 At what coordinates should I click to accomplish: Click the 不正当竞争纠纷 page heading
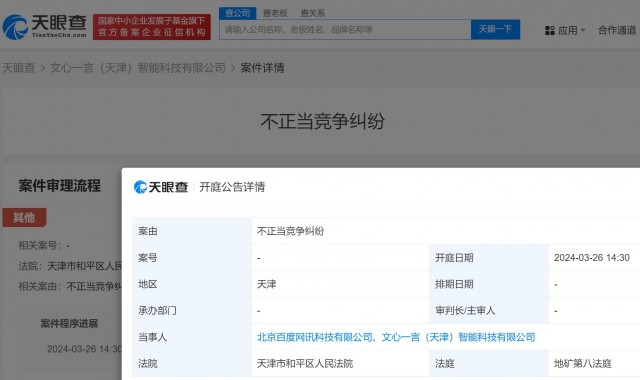(322, 121)
